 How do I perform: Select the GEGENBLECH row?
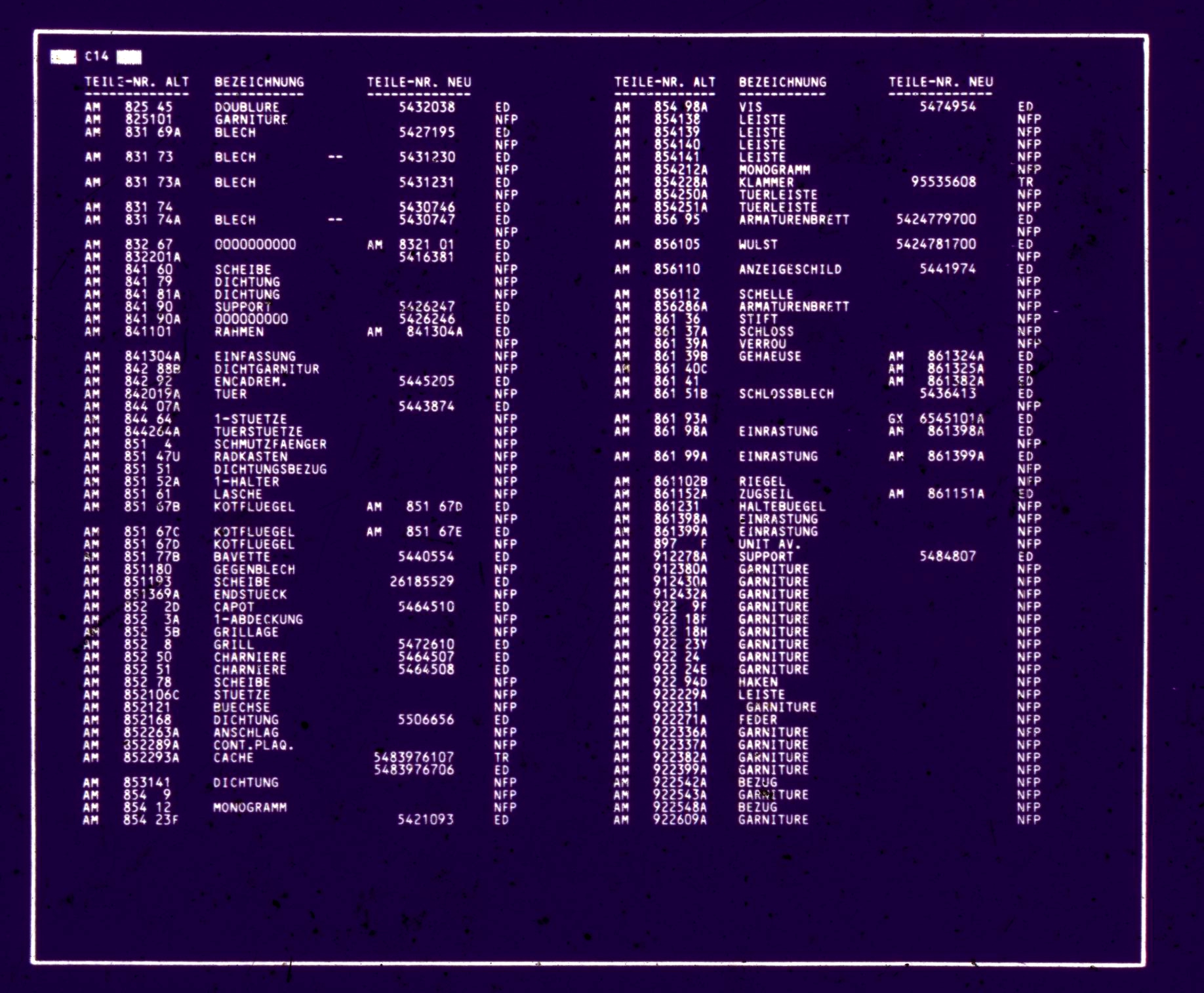[x=254, y=569]
